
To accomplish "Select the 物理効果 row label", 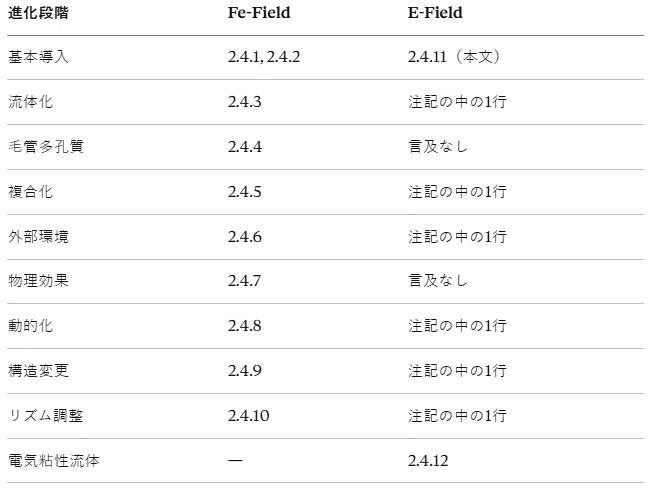I will [38, 281].
